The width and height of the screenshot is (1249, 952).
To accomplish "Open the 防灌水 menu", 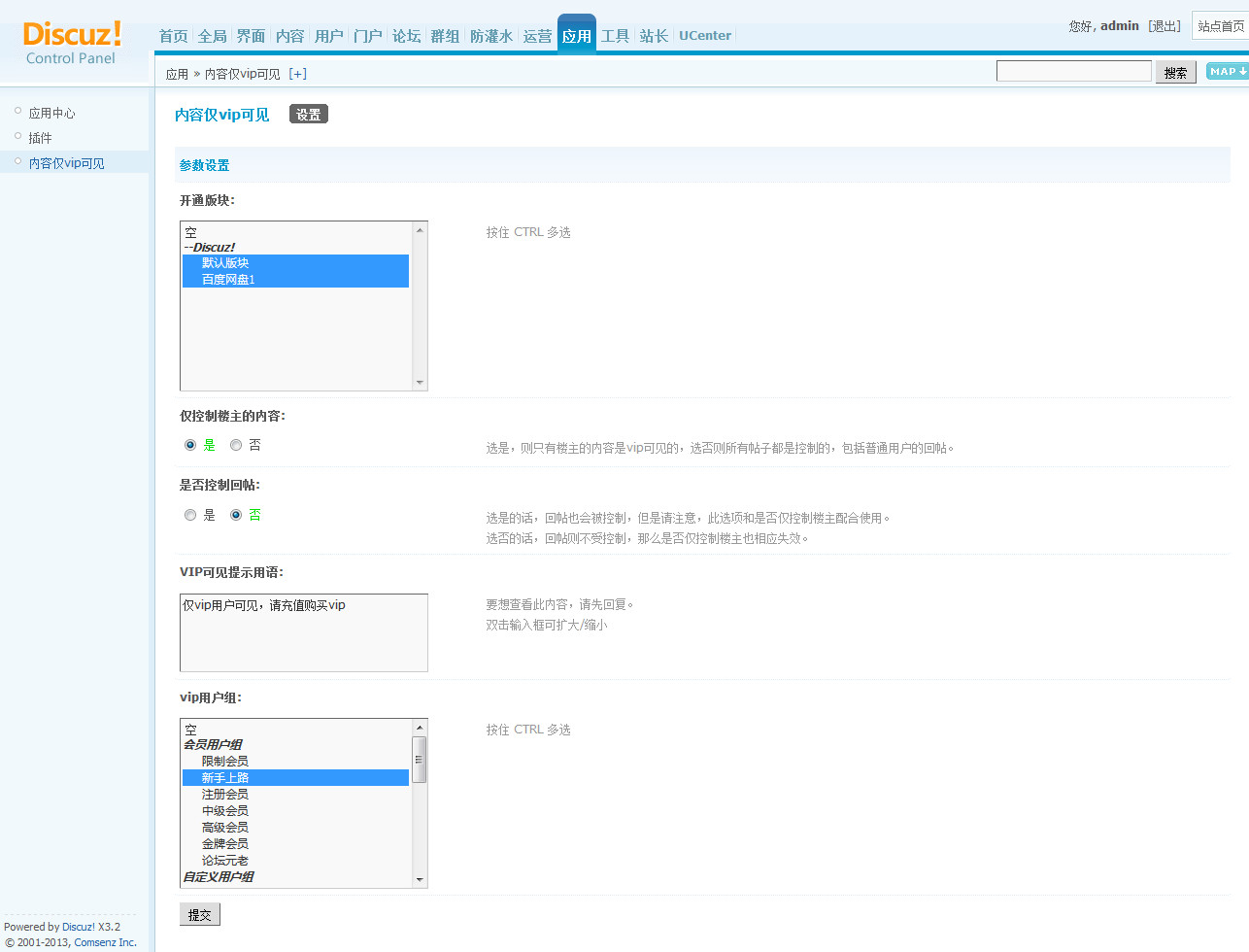I will (491, 36).
